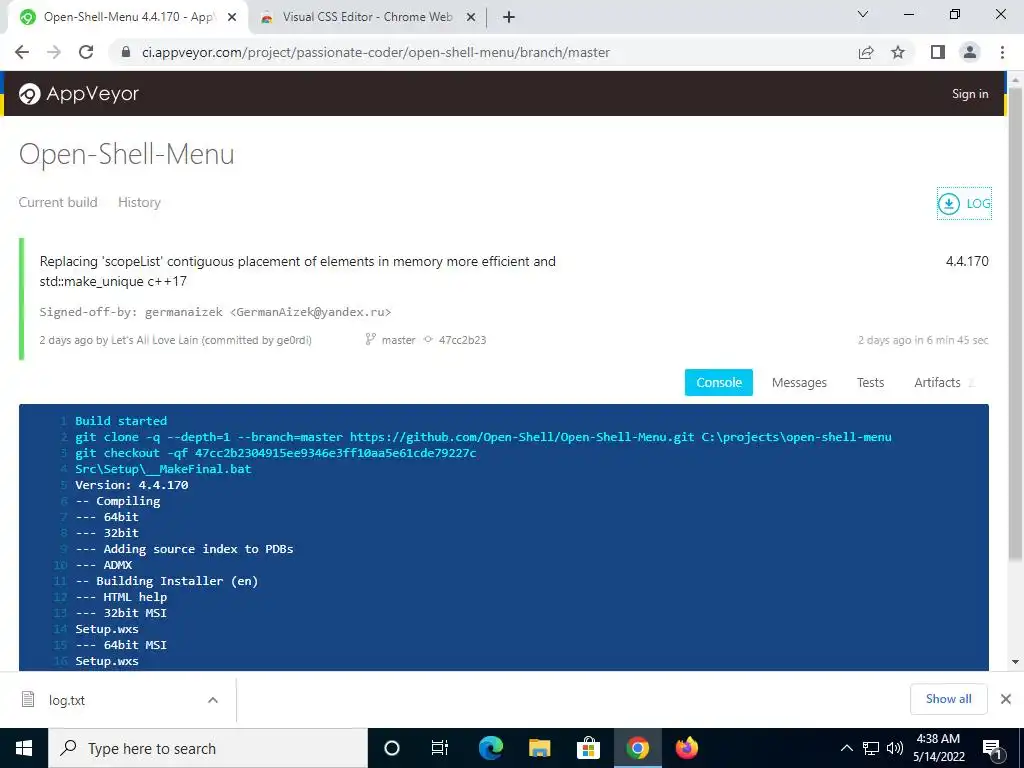
Task: Bookmark this page with star icon
Action: click(x=898, y=52)
